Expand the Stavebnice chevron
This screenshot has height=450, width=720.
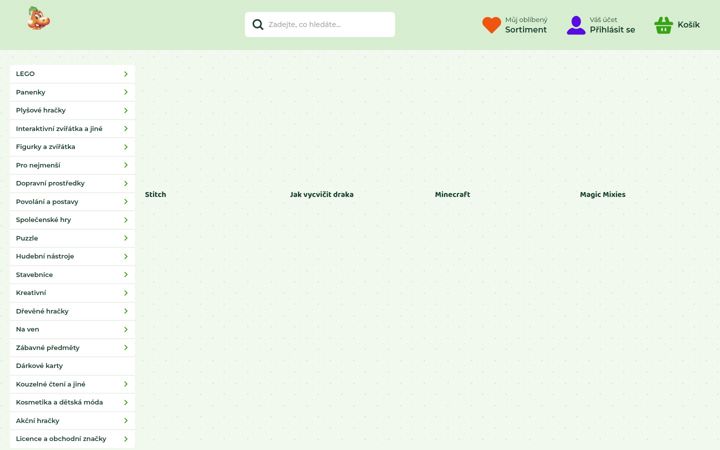click(x=125, y=275)
